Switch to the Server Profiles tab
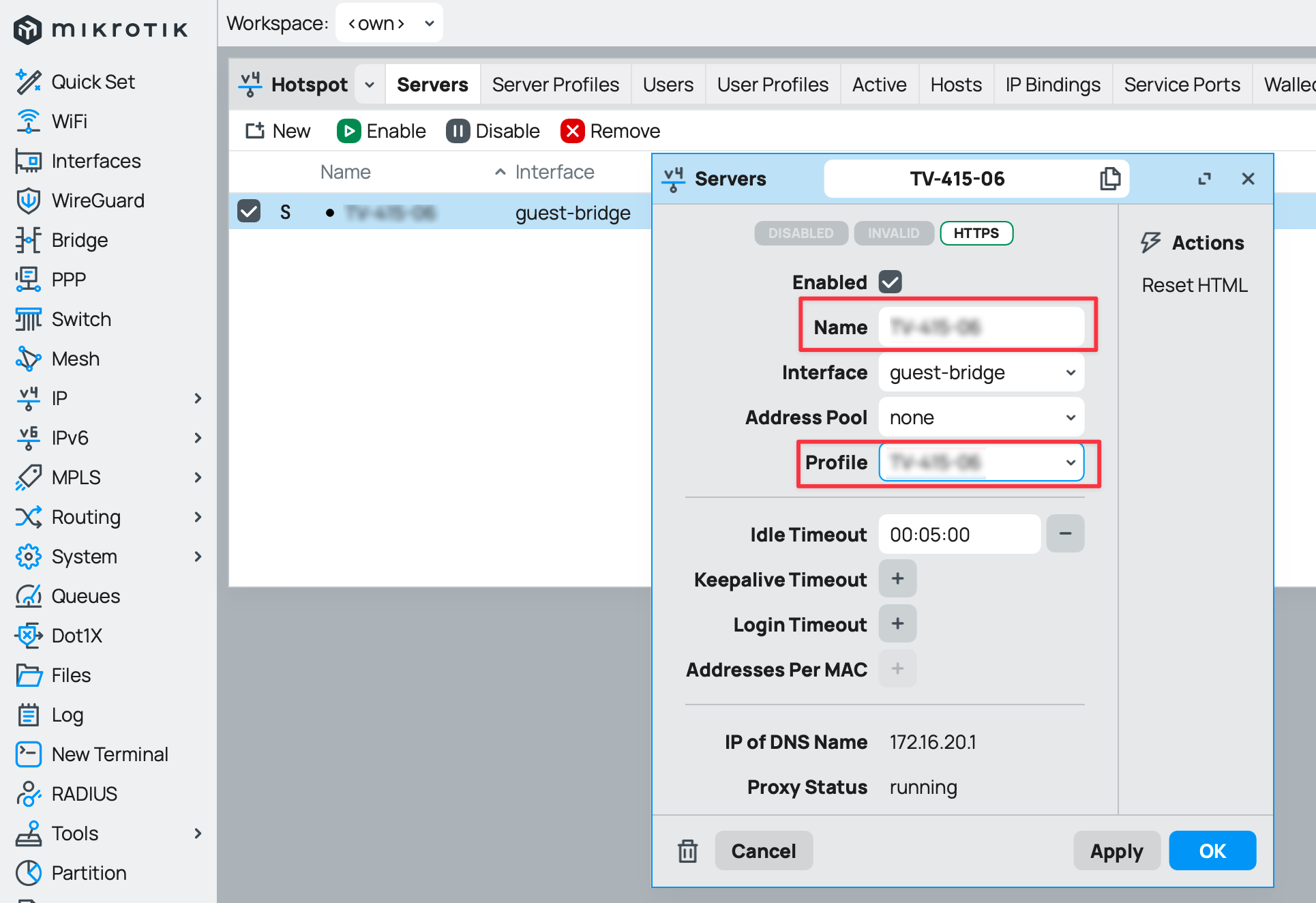The width and height of the screenshot is (1316, 903). tap(556, 85)
